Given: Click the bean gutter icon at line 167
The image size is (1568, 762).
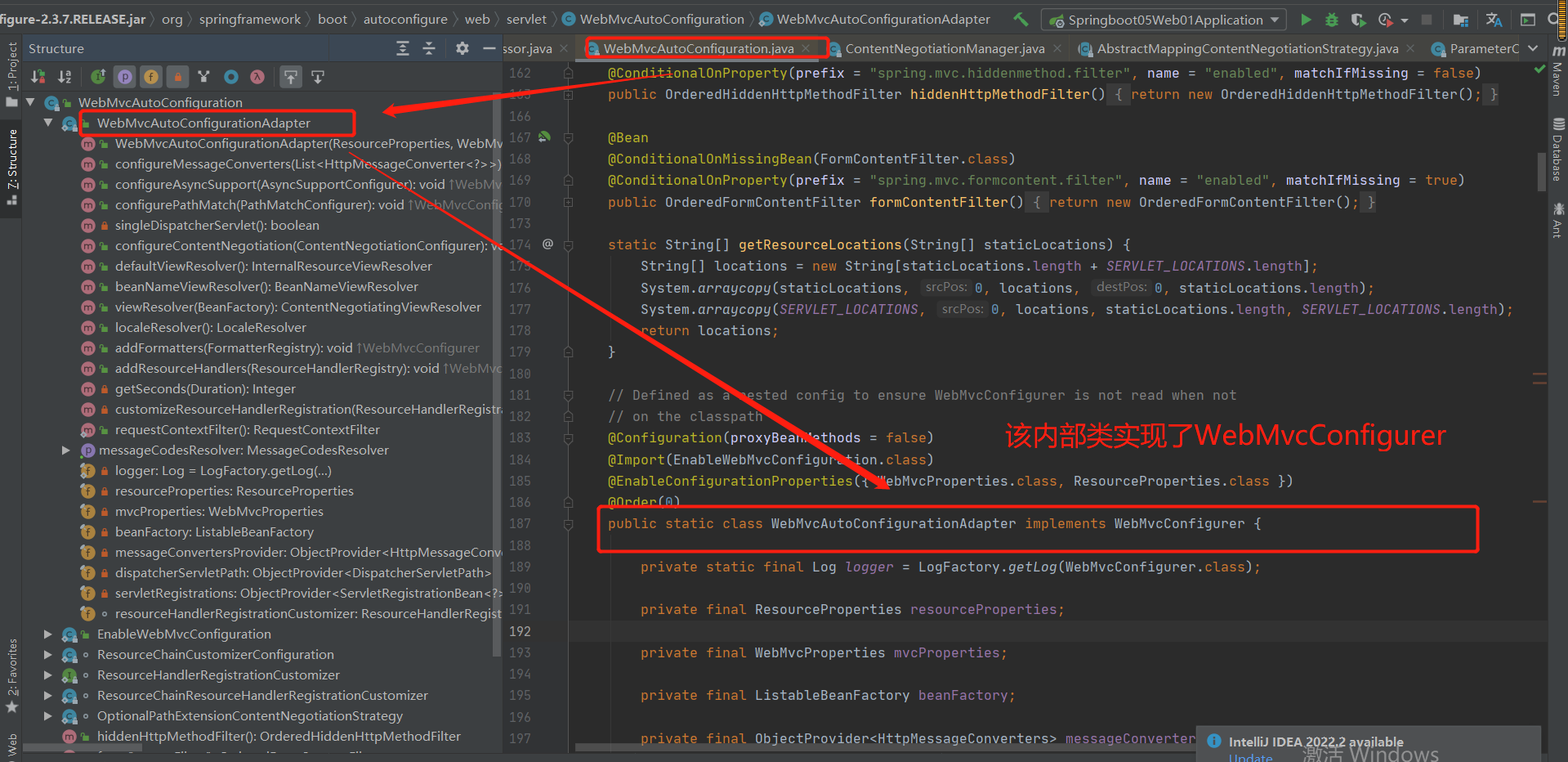Looking at the screenshot, I should (x=544, y=137).
